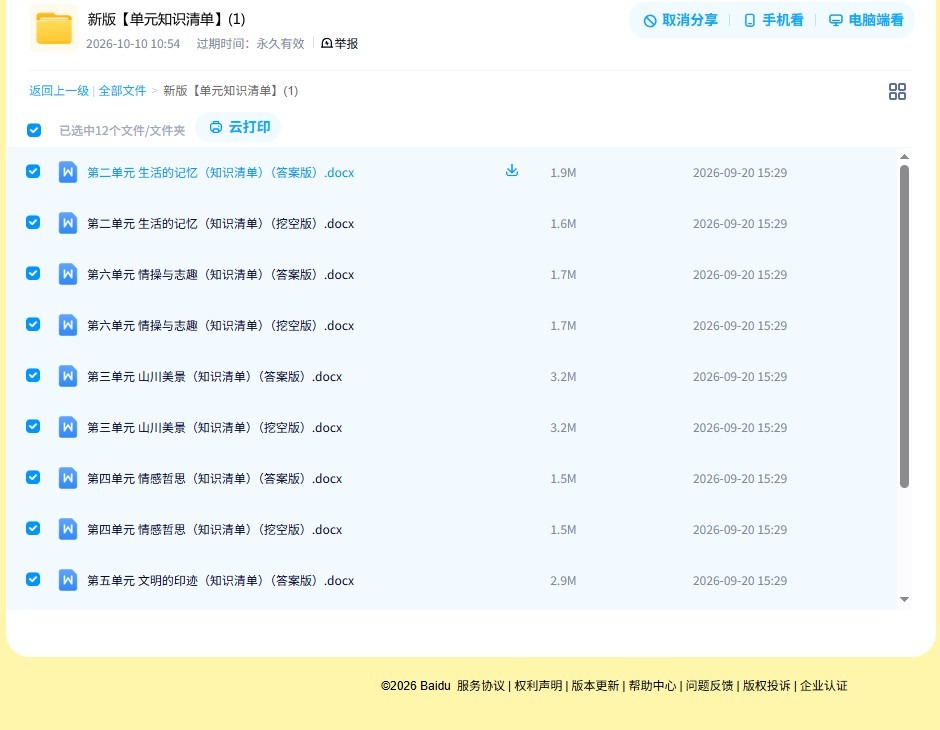Screen dimensions: 940x730
Task: Click Word icon of 第六单元 情操与志趣 答案版
Action: pyautogui.click(x=68, y=274)
